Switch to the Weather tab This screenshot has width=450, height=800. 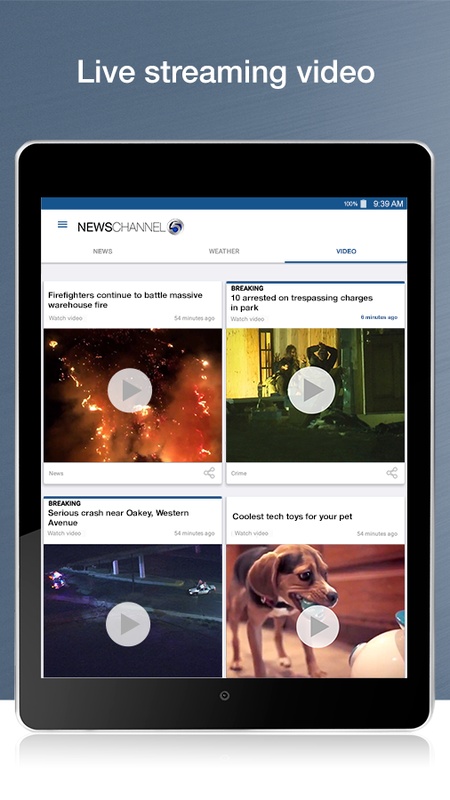224,251
